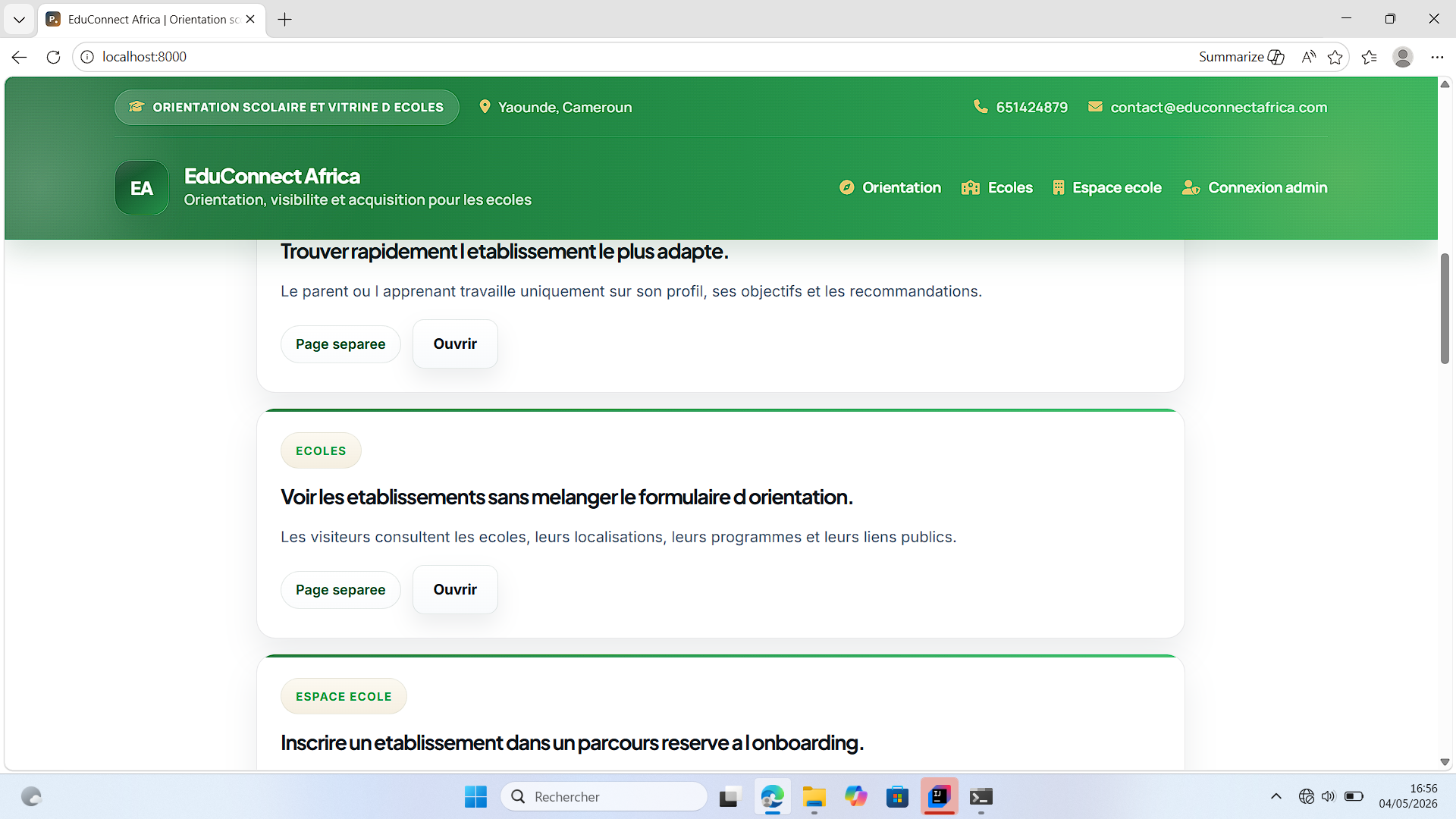1456x819 pixels.
Task: Add page to favorites star icon
Action: [x=1335, y=57]
